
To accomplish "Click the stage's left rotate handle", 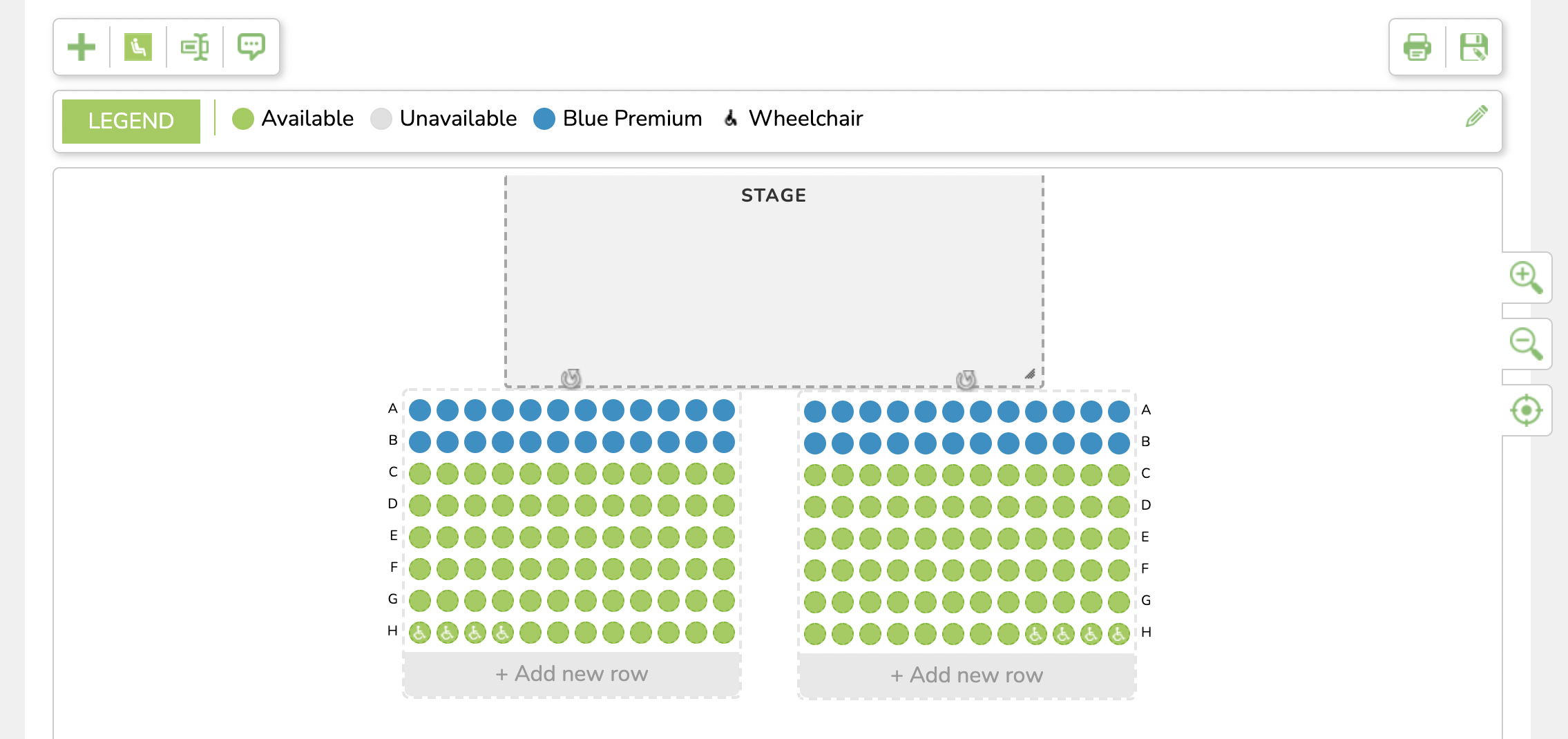I will click(x=571, y=378).
